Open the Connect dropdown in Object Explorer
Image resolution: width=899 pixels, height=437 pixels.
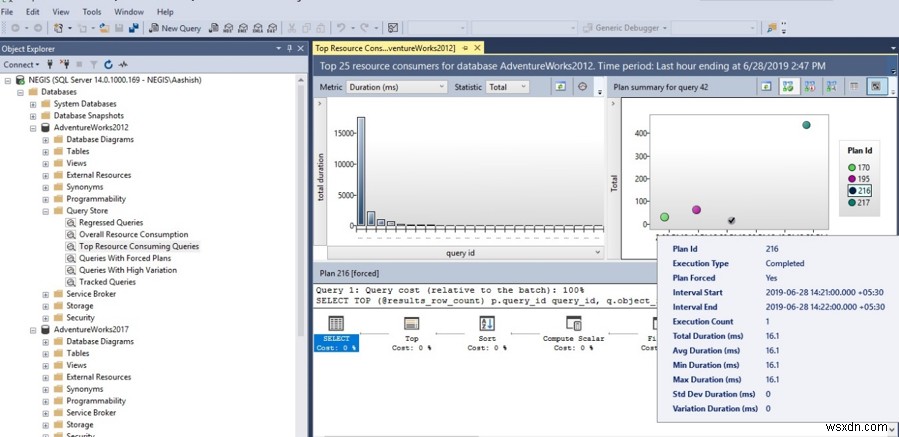pos(22,65)
